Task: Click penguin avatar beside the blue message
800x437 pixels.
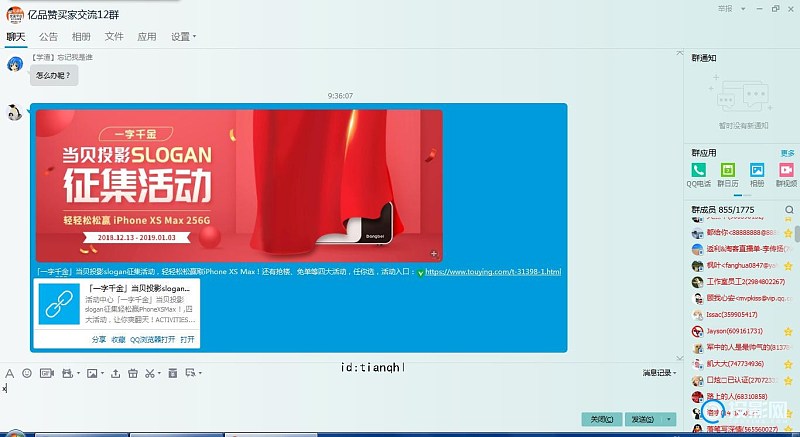Action: 14,112
